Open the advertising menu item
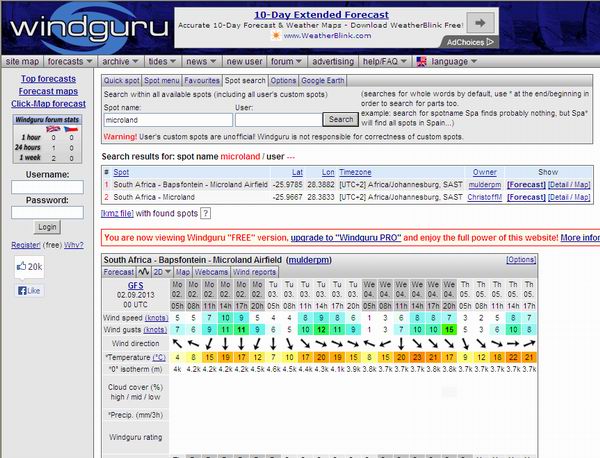 click(333, 62)
